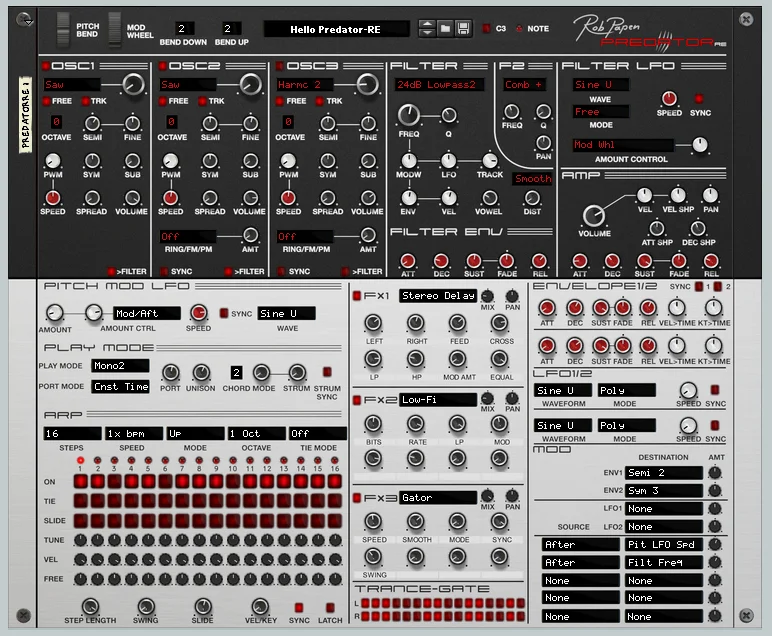This screenshot has width=772, height=636.
Task: Open FX1 effect selector Stereo Delay
Action: point(438,295)
